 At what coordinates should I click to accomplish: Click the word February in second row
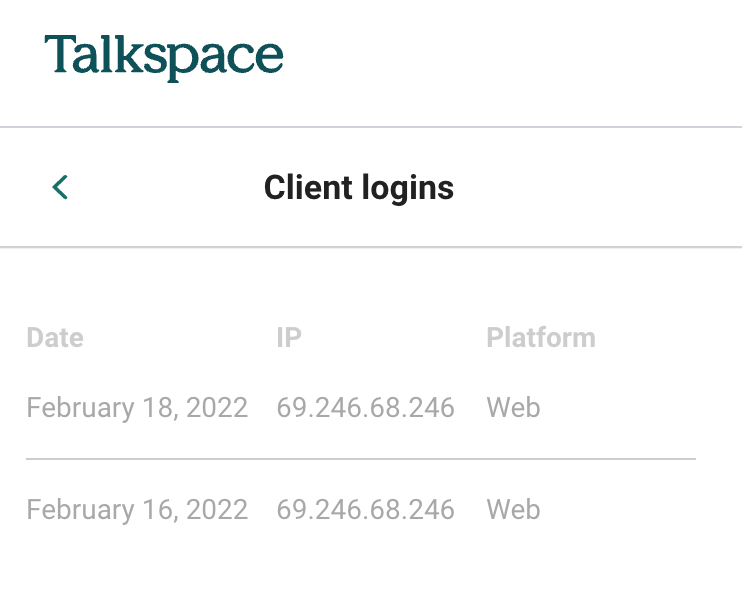(x=80, y=510)
